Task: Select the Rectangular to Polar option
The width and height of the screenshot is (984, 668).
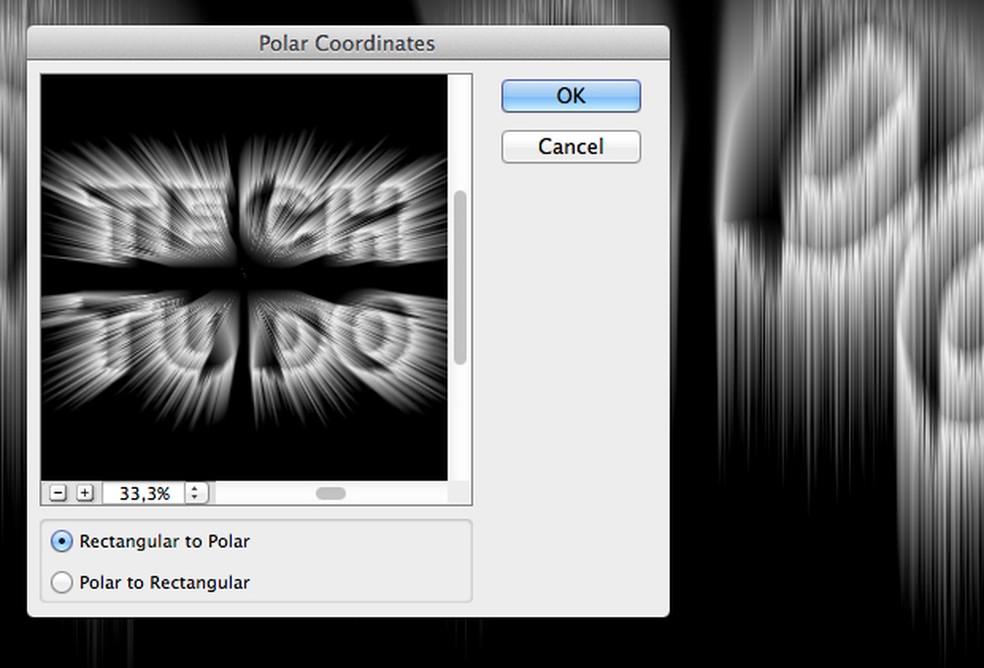Action: pyautogui.click(x=151, y=541)
